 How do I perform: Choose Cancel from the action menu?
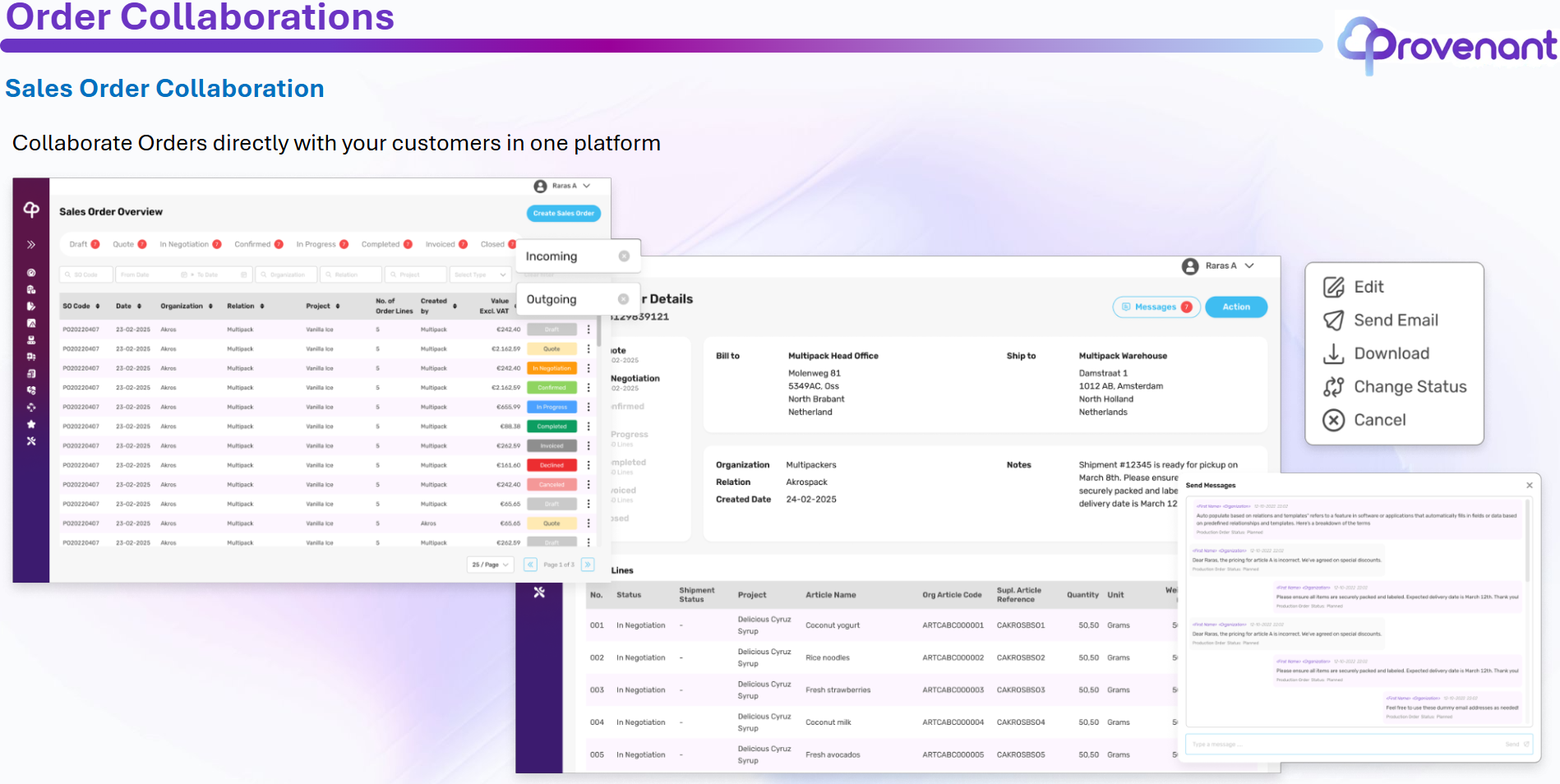1364,420
